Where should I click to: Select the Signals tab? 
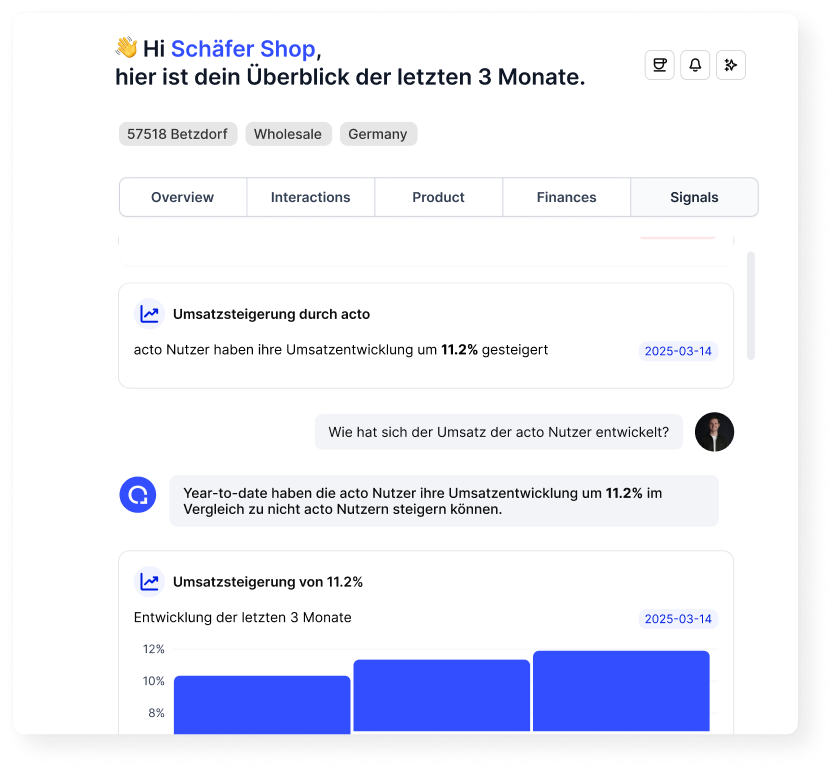(x=694, y=197)
